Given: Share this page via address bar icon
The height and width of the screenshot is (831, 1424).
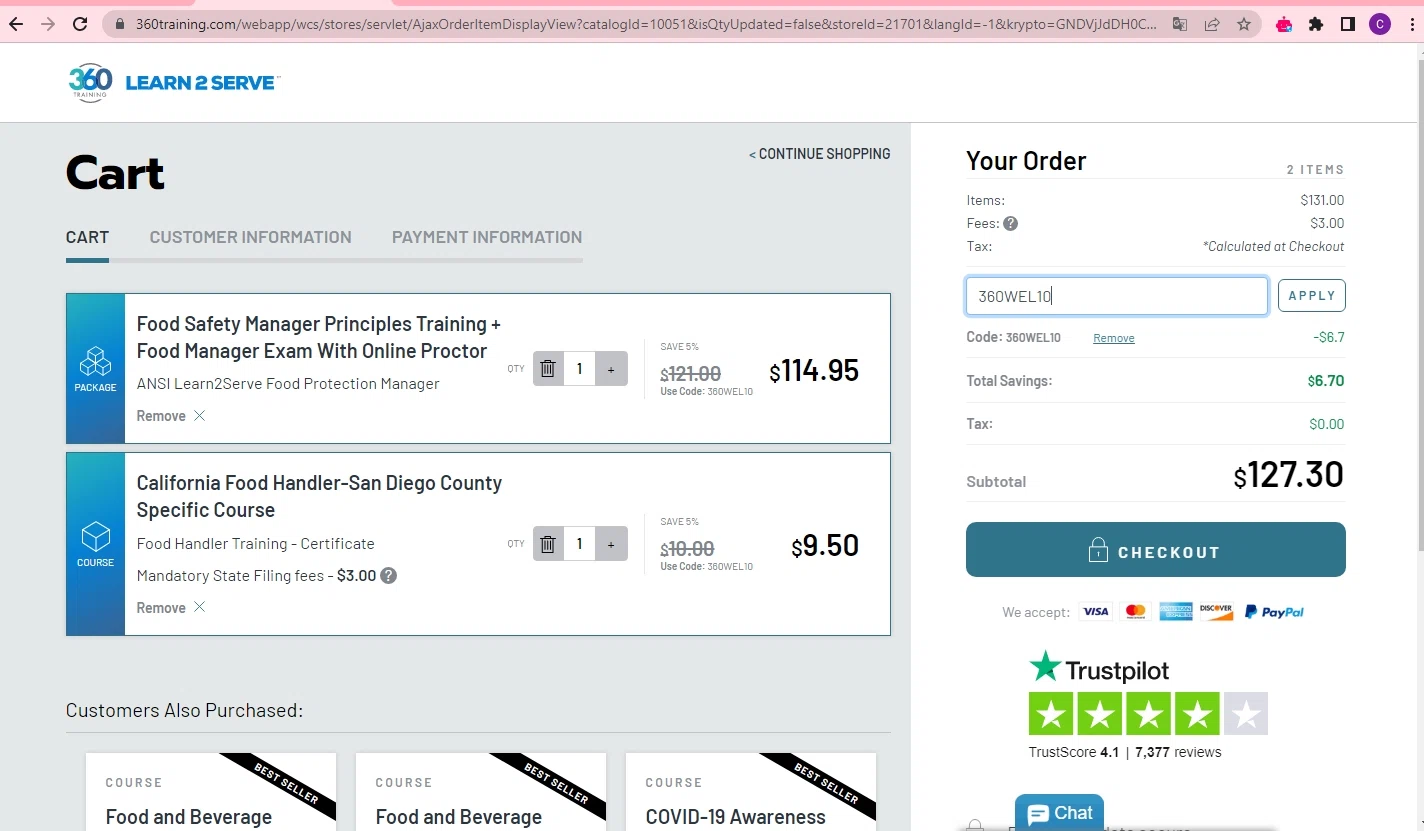Looking at the screenshot, I should tap(1212, 24).
